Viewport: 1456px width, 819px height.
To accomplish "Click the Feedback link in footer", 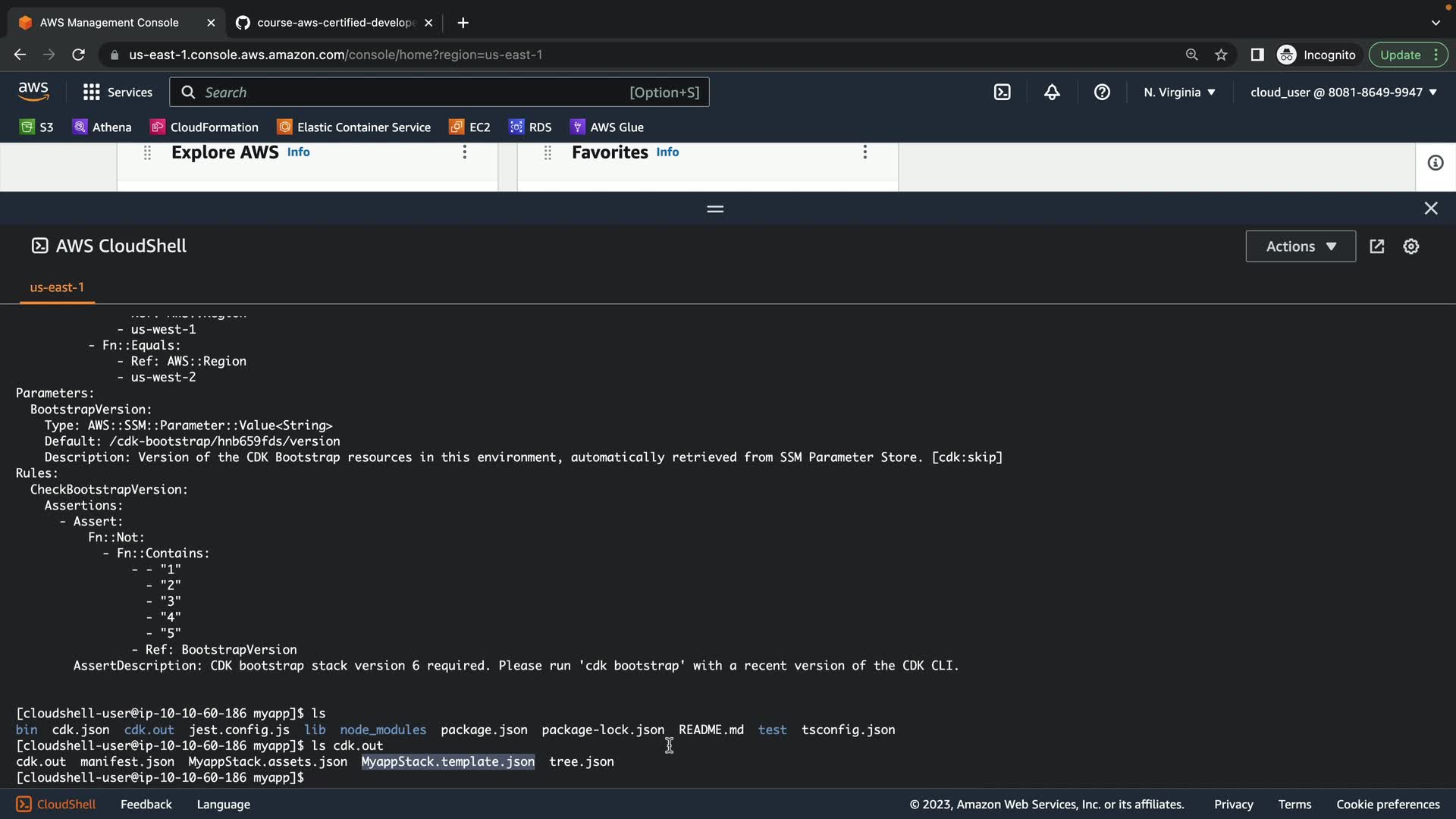I will tap(146, 804).
